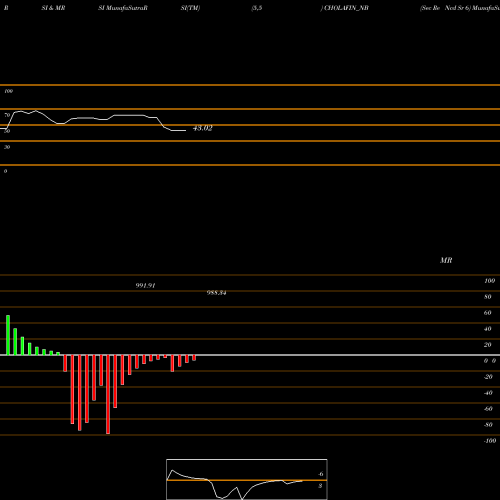The height and width of the screenshot is (500, 500).
Task: Click the tallest green histogram bar
Action: 8,335
